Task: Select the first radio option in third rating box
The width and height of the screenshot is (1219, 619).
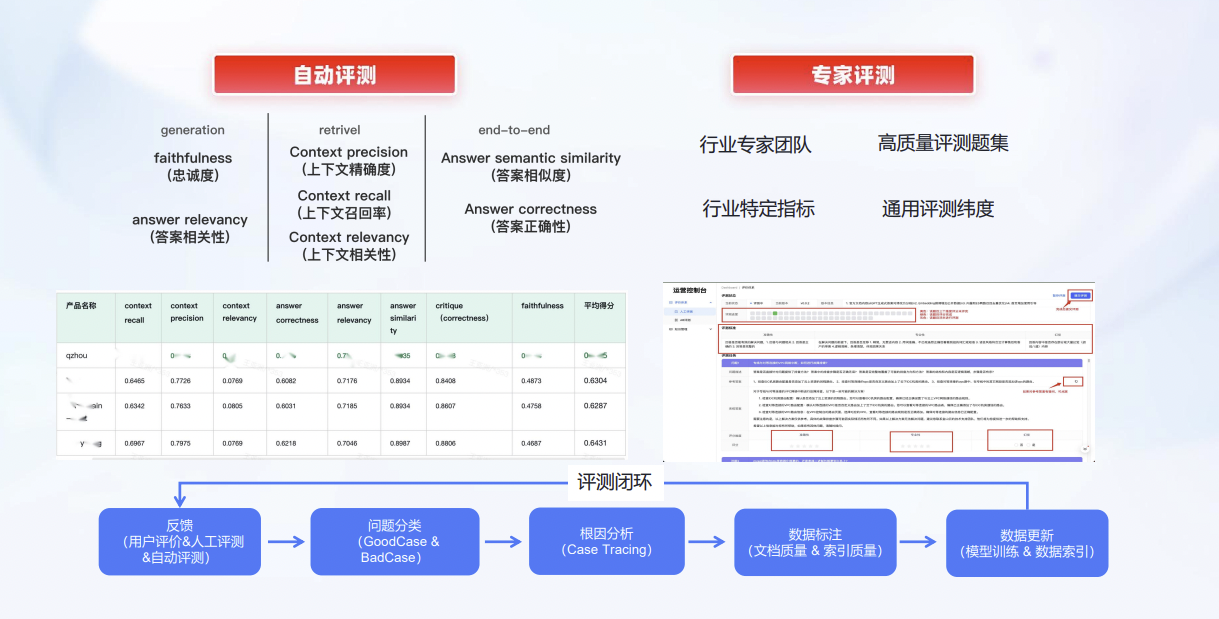Action: (1018, 445)
